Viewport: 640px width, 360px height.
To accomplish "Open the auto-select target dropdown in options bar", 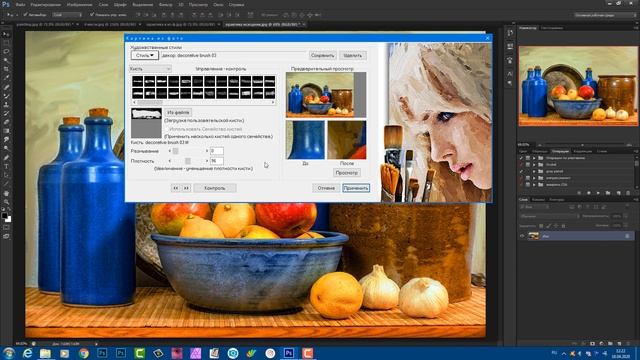I will tap(67, 15).
